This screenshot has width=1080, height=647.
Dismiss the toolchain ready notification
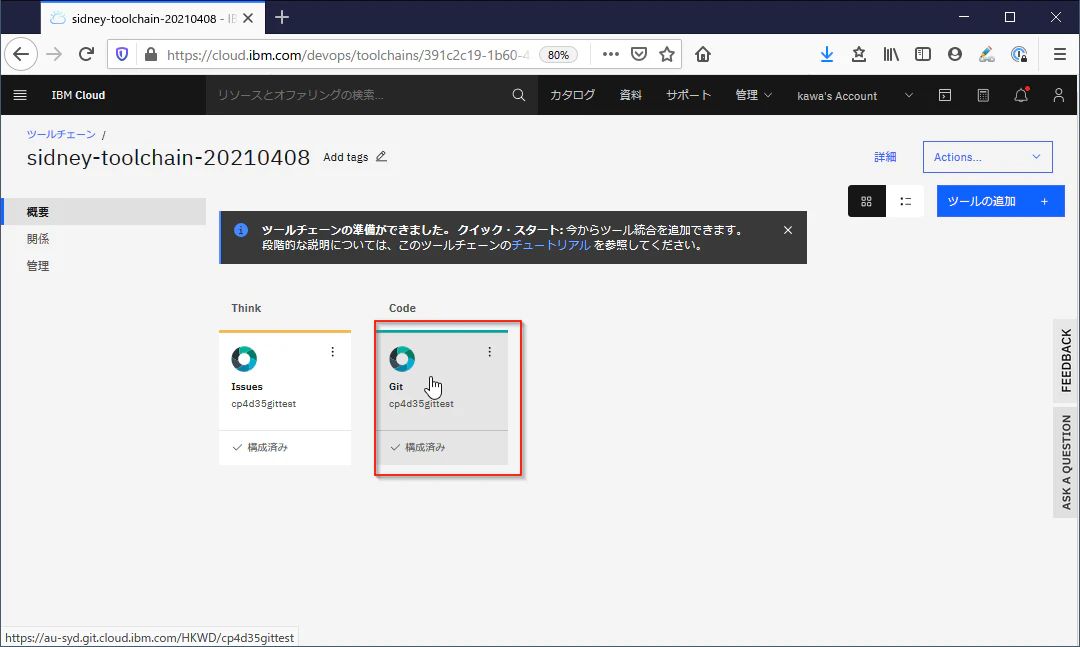(x=788, y=230)
